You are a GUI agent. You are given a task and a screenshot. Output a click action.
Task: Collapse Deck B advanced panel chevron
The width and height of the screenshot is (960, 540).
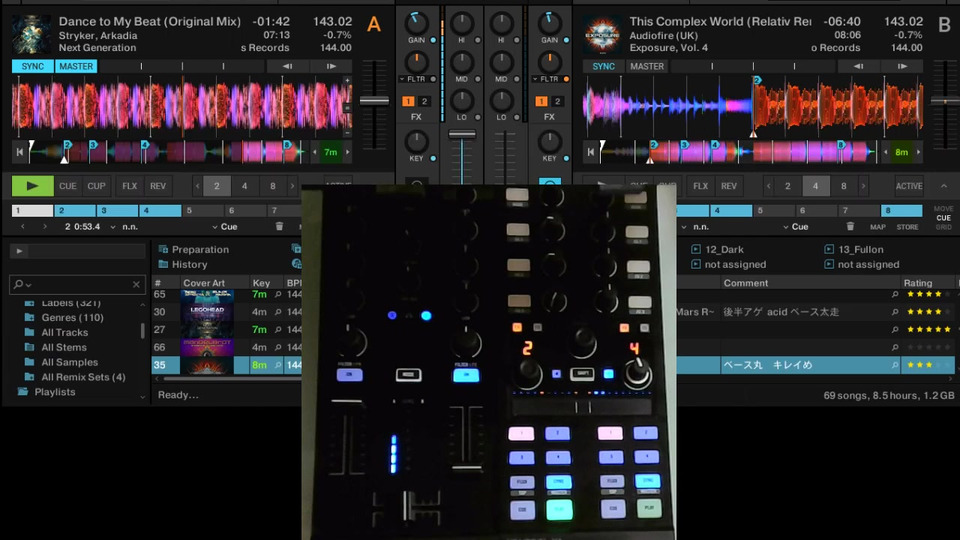tap(943, 186)
